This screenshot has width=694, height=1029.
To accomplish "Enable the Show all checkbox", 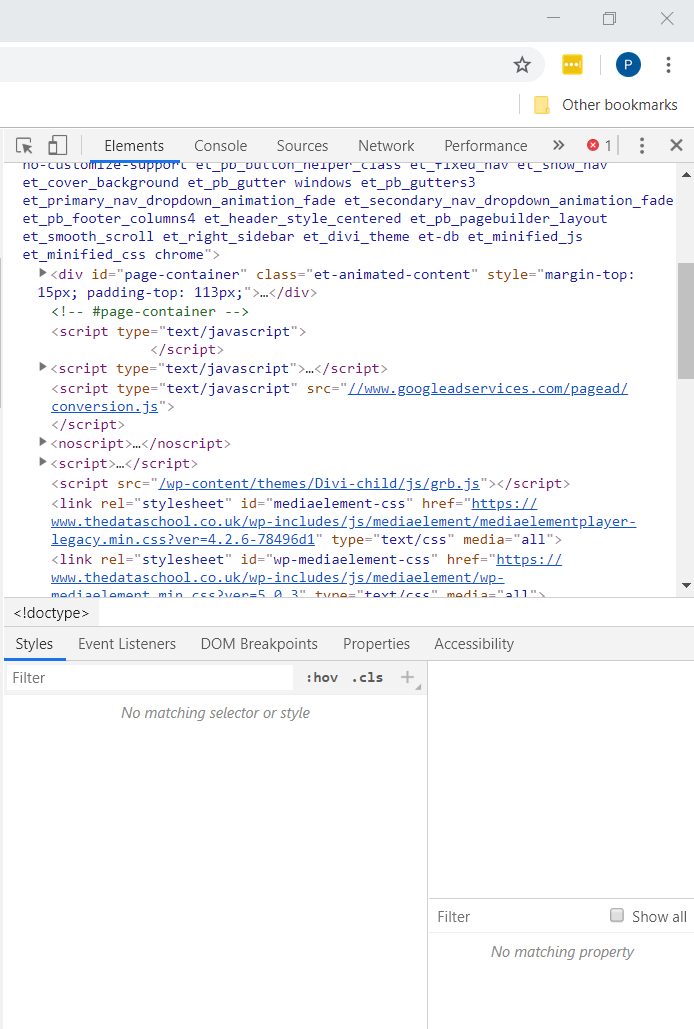I will [617, 915].
